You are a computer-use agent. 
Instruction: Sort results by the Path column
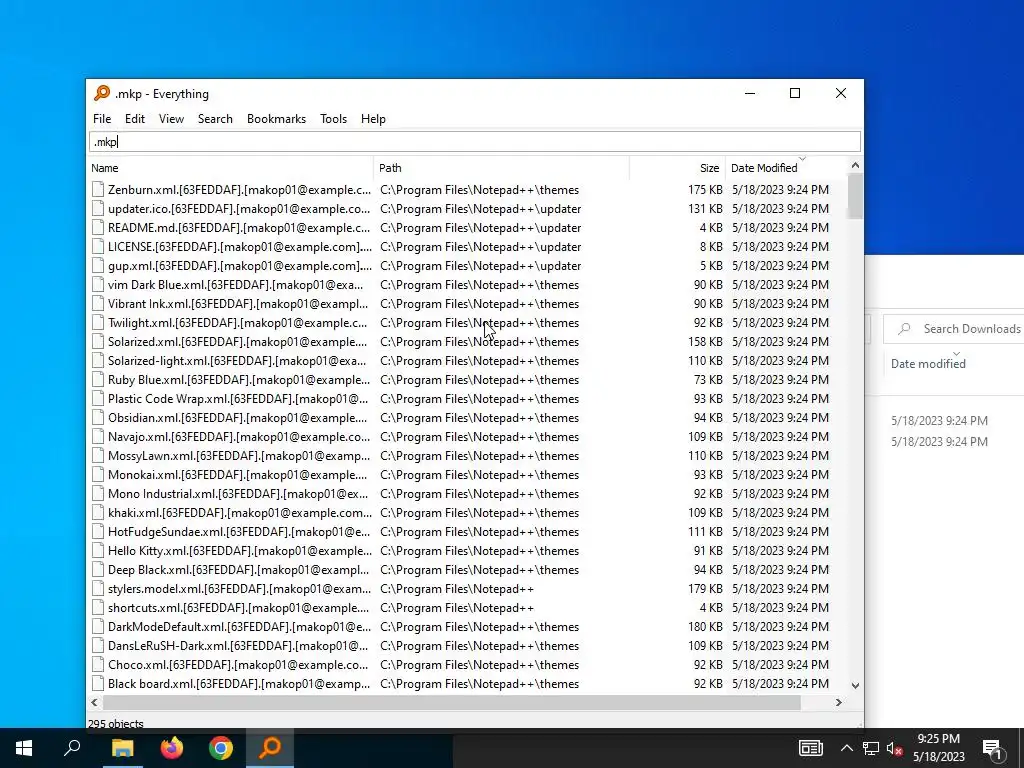coord(501,168)
